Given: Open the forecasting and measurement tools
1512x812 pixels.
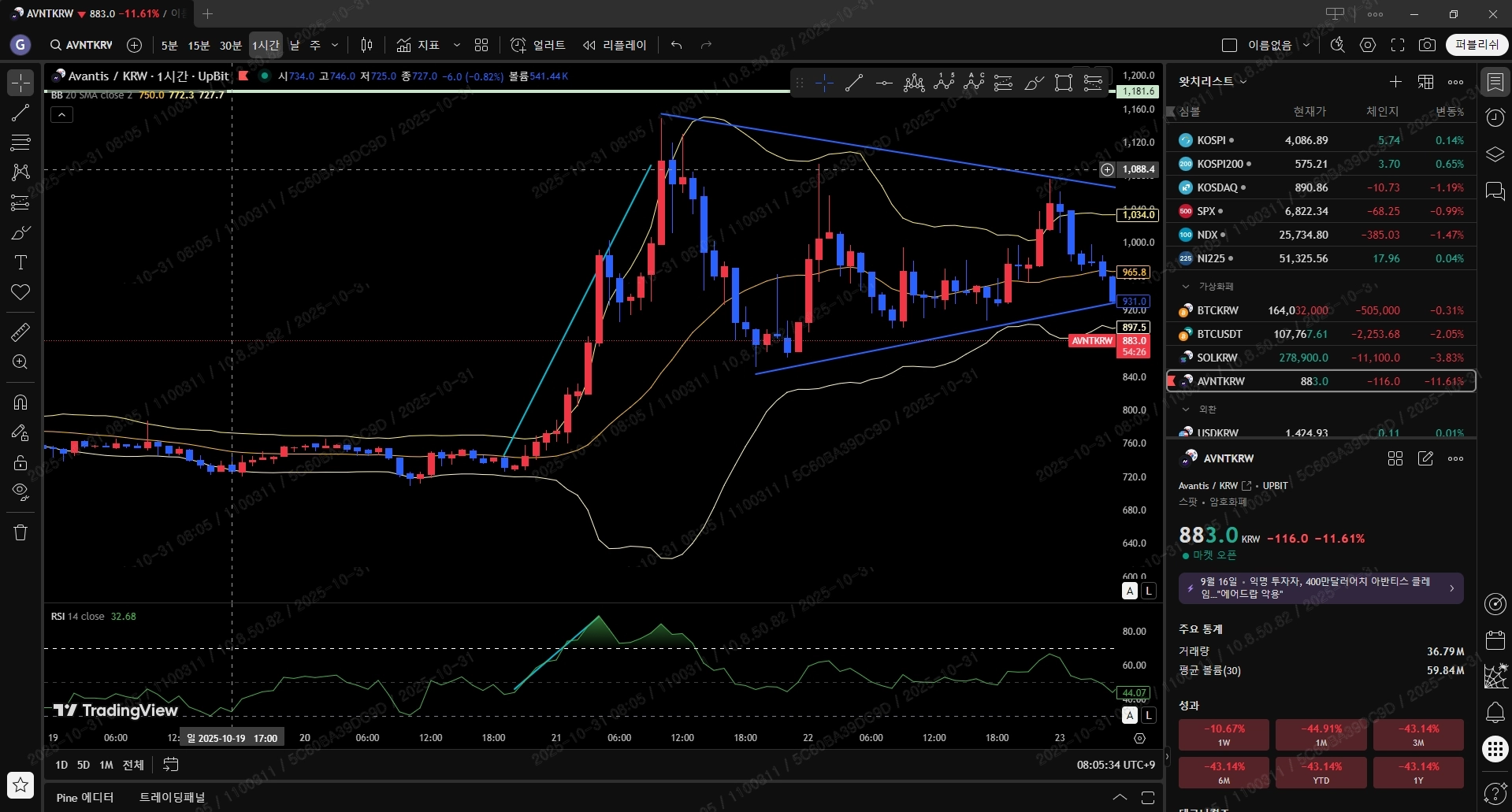Looking at the screenshot, I should click(20, 202).
